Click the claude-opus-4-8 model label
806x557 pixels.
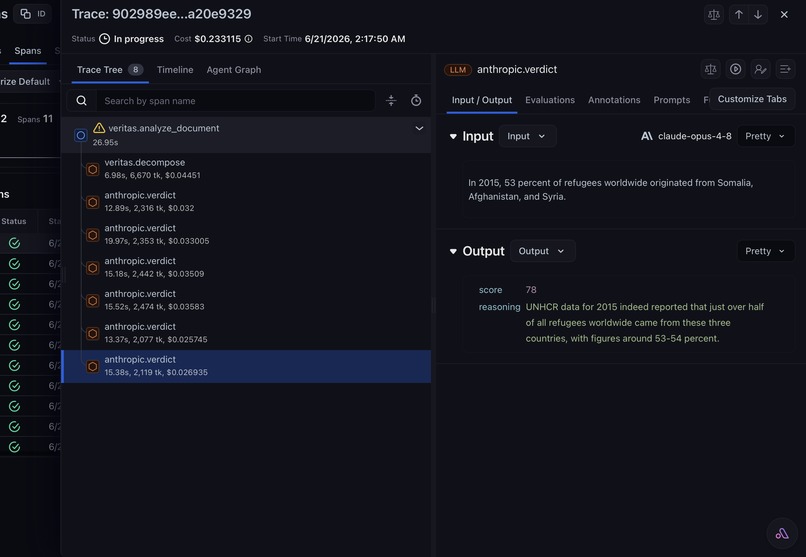tap(694, 136)
